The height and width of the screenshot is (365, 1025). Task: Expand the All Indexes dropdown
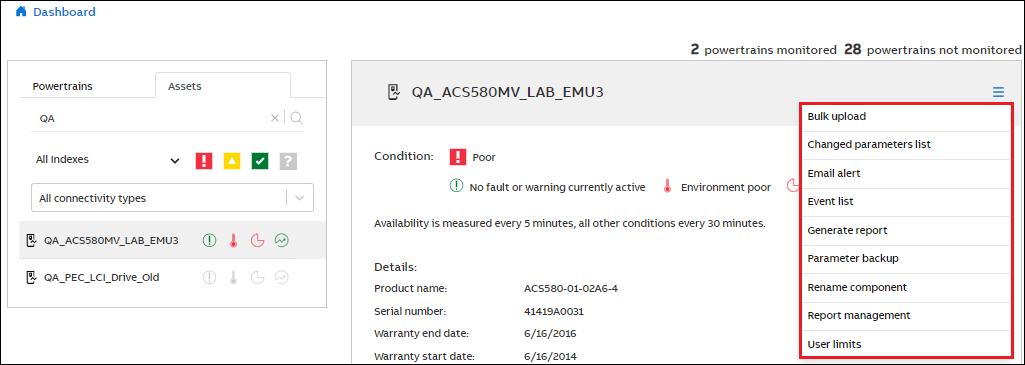click(109, 160)
